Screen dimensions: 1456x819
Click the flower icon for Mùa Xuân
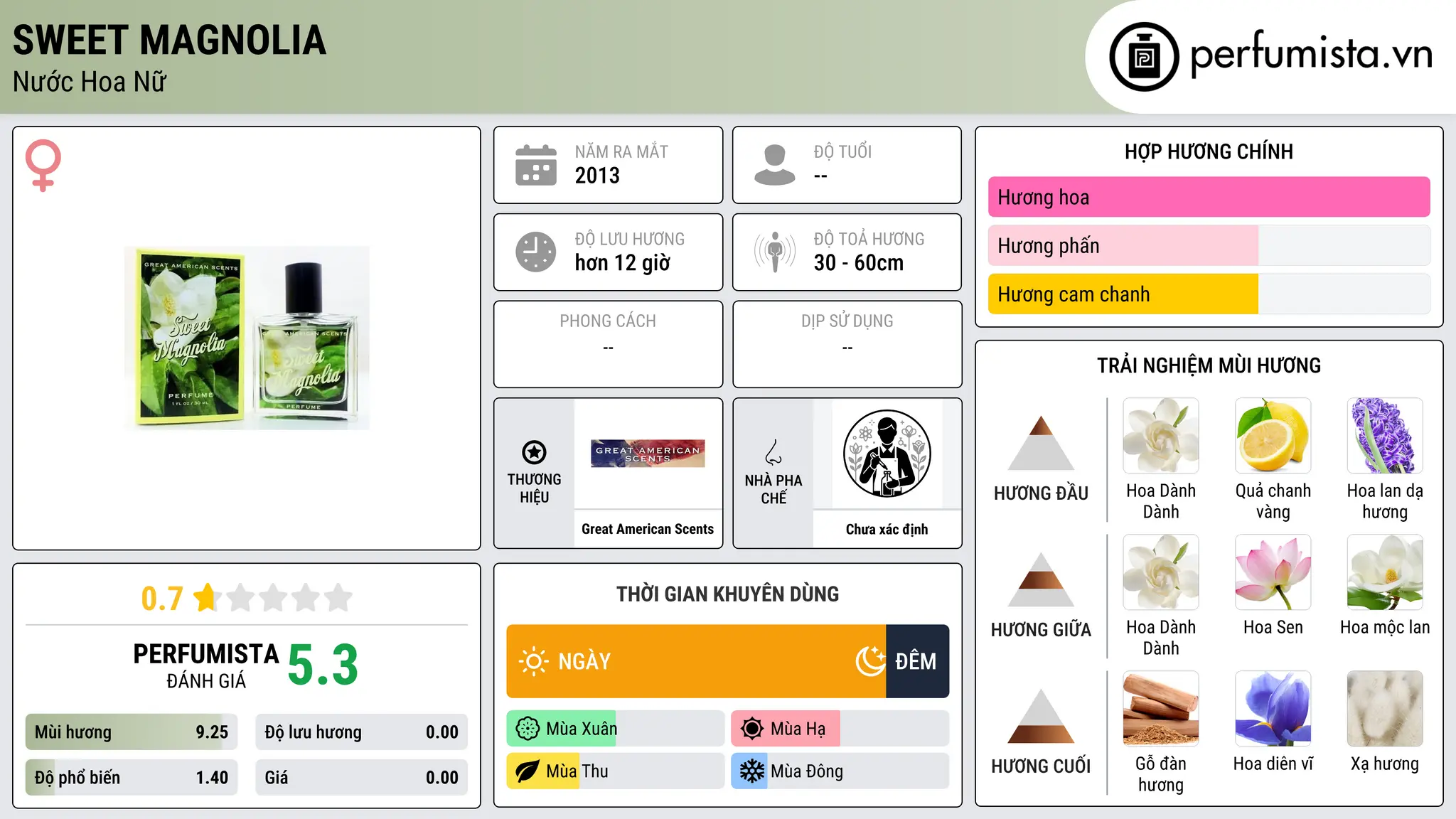pos(528,729)
